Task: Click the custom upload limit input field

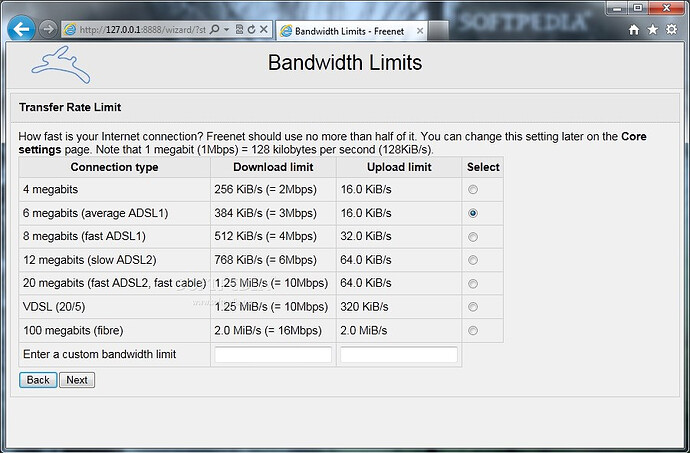Action: [399, 355]
